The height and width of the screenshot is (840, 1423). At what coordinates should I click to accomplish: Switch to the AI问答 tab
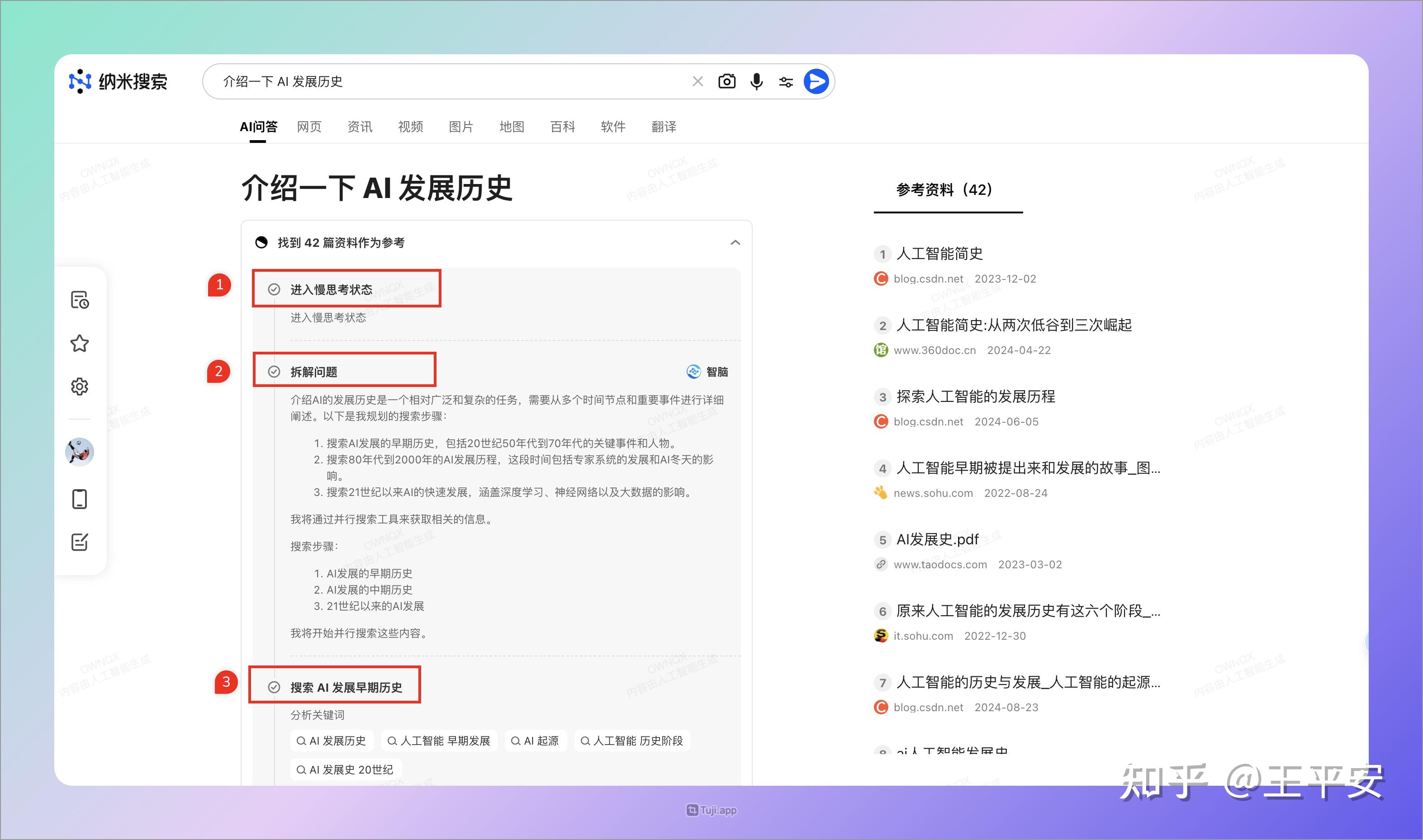(x=258, y=127)
